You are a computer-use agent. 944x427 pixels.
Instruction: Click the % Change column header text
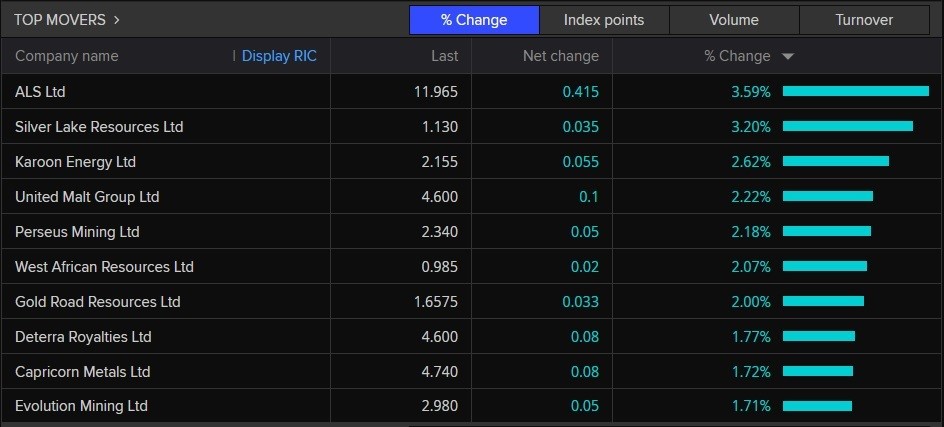pyautogui.click(x=738, y=56)
